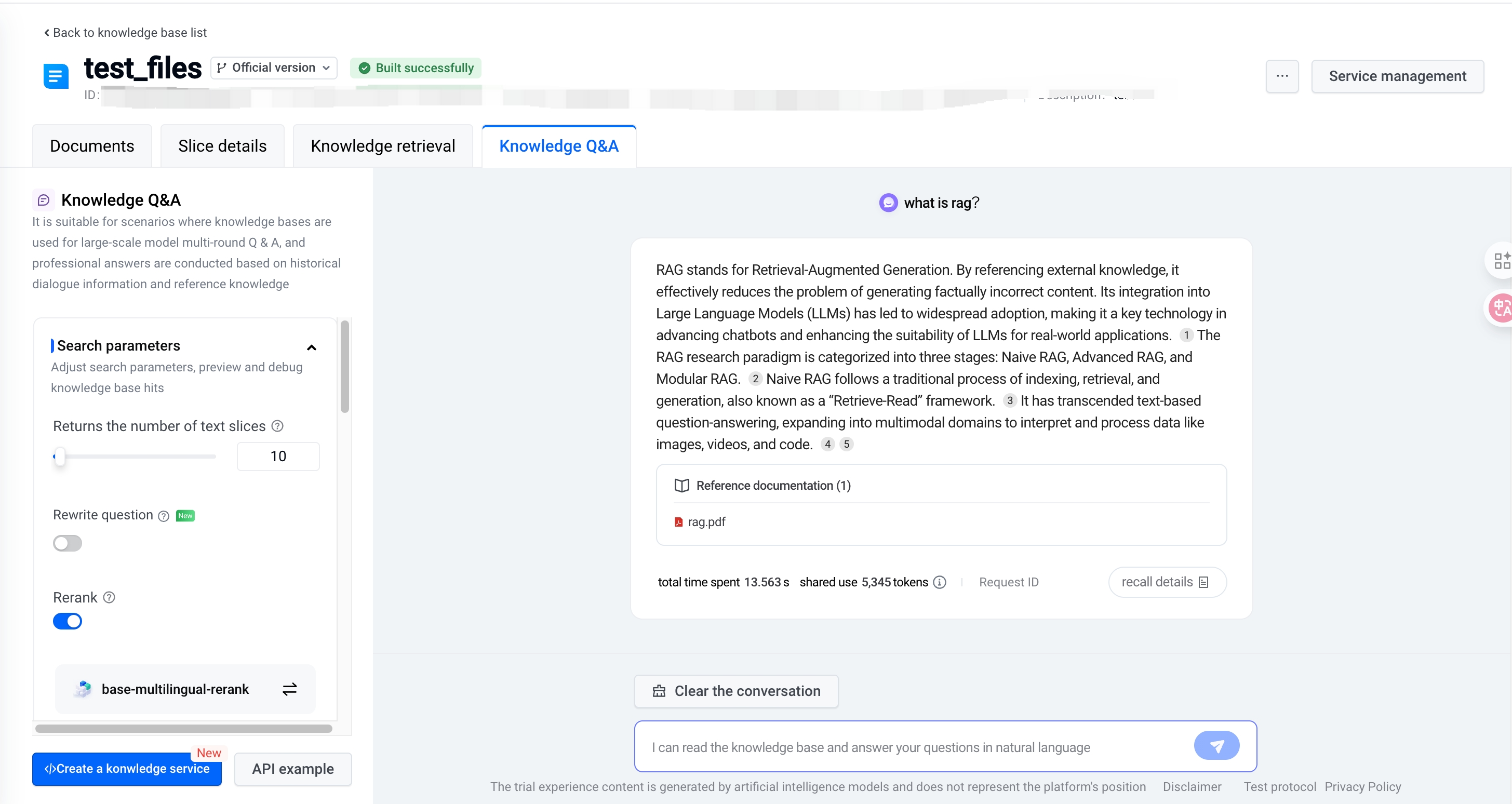Click citation marker number 3
This screenshot has width=1512, height=804.
[x=1010, y=401]
